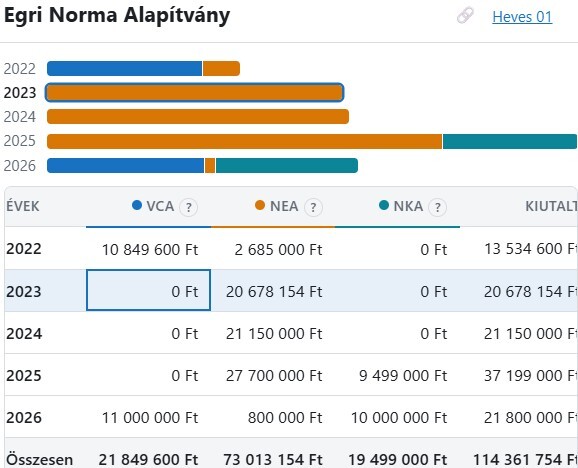Click the 21 150 000 Ft NEA cell

(274, 333)
